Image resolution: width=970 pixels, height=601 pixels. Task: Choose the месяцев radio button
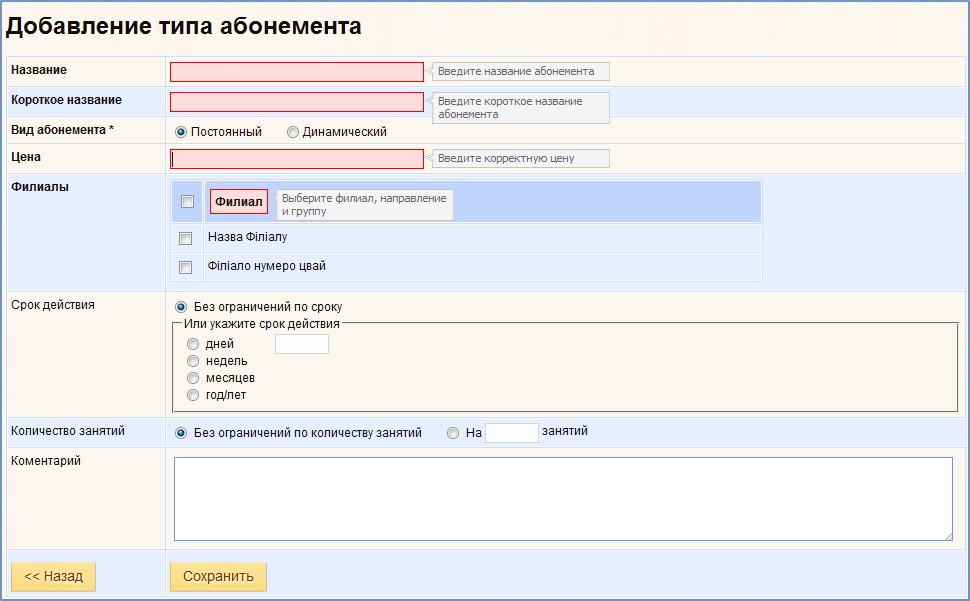click(193, 378)
